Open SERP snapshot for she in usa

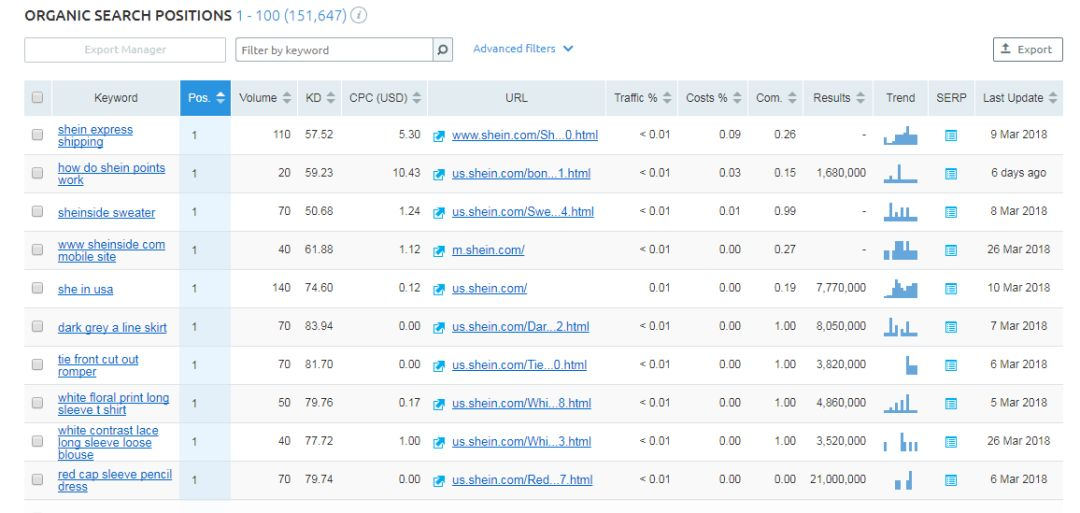[951, 289]
